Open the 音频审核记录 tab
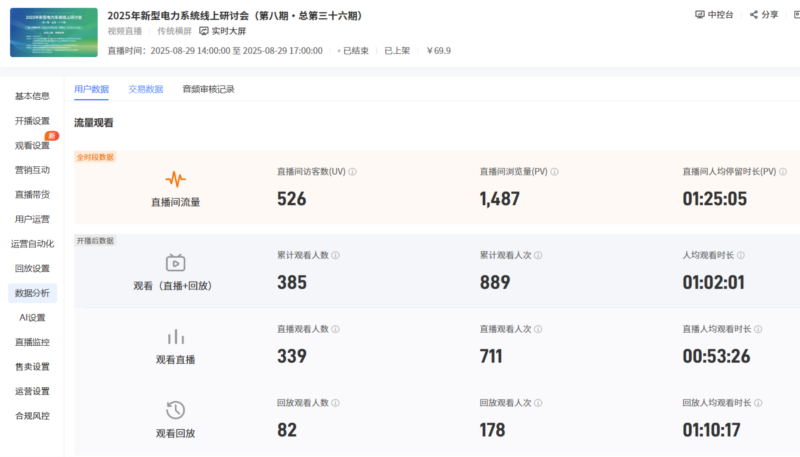 point(208,89)
